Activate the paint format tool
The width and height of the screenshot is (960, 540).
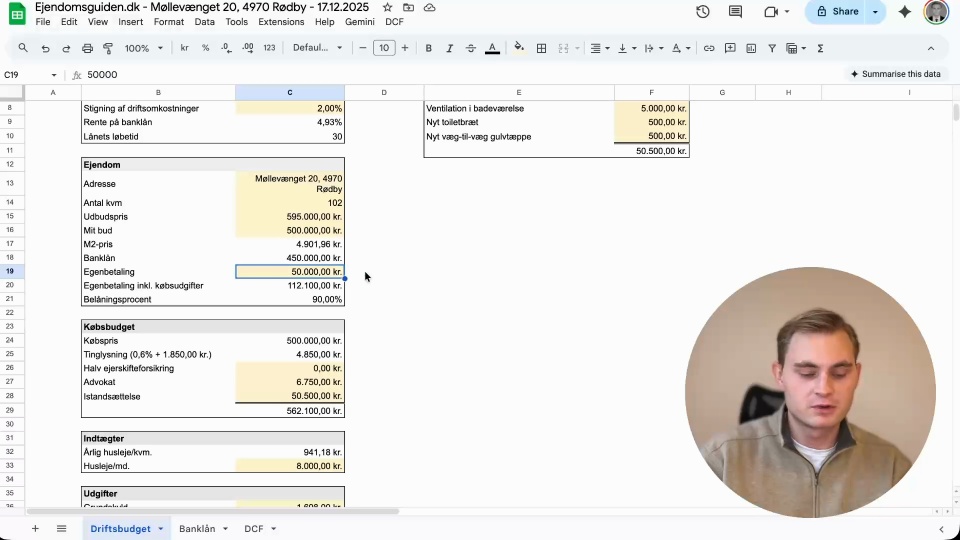pos(108,48)
